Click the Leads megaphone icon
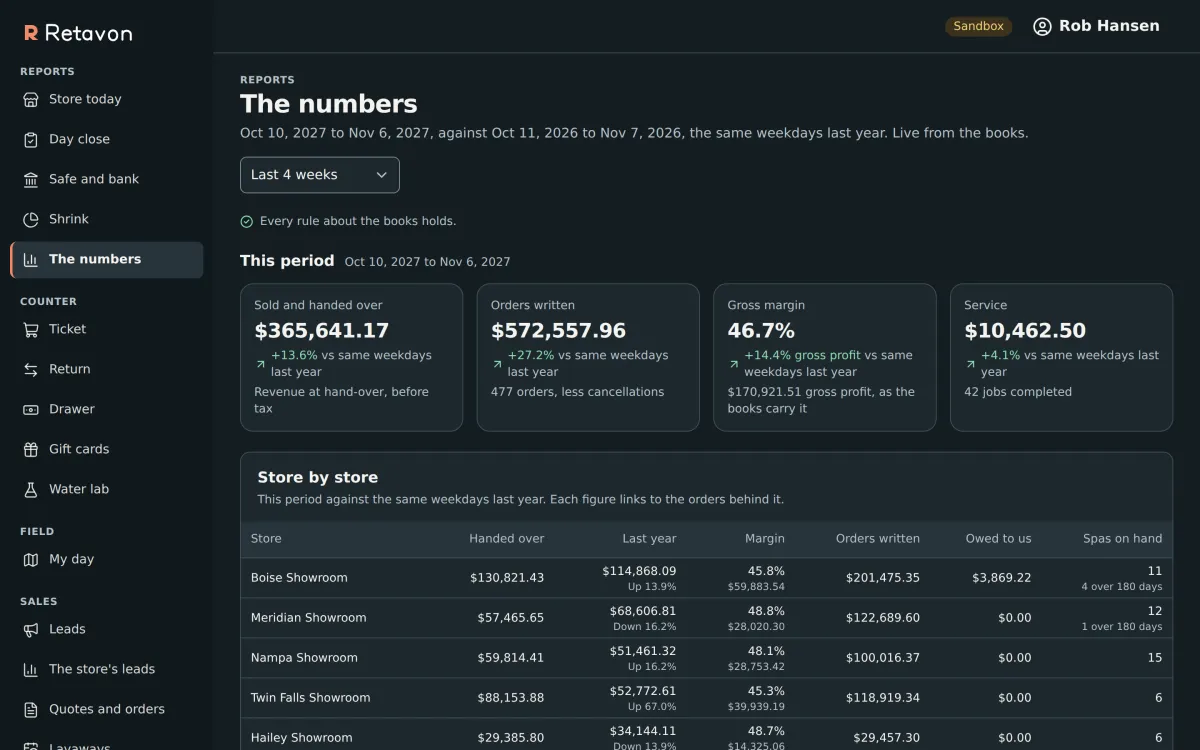The image size is (1200, 750). 31,629
